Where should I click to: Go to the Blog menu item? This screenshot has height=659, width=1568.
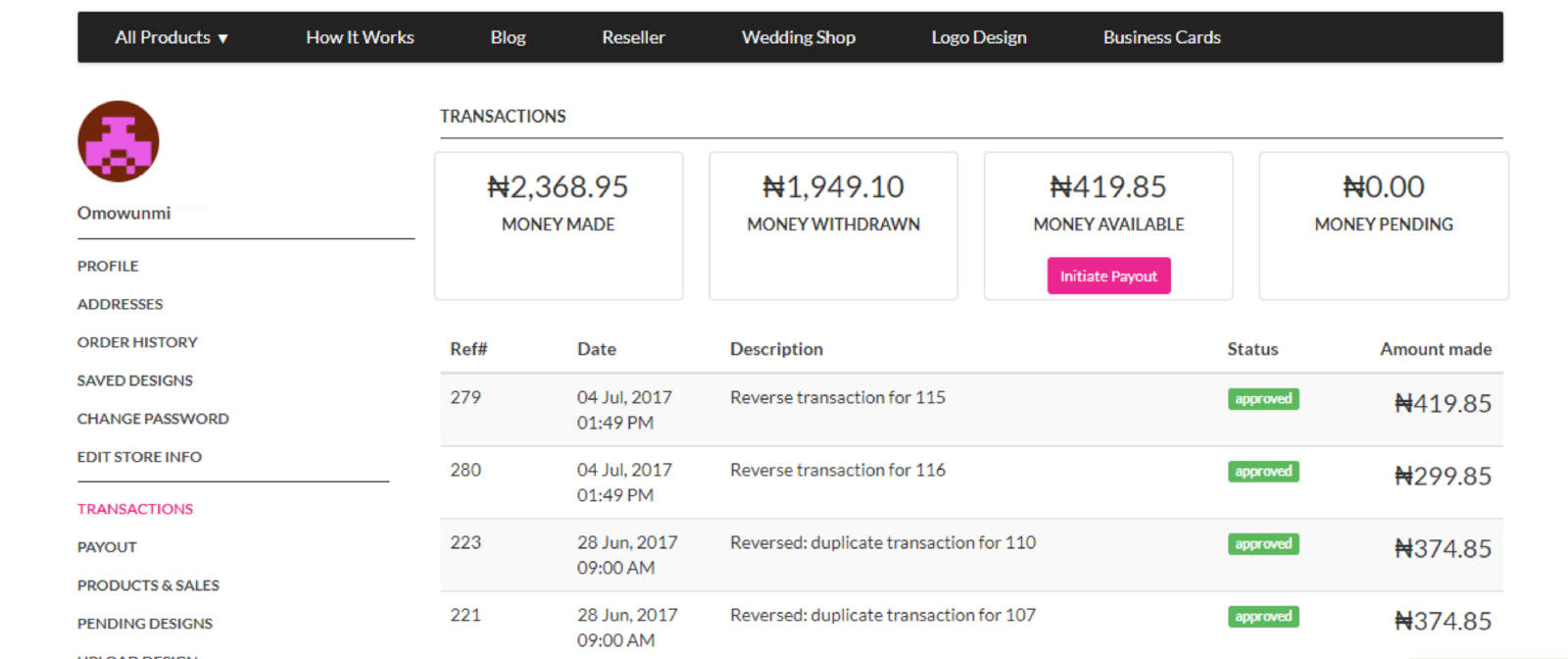point(508,37)
